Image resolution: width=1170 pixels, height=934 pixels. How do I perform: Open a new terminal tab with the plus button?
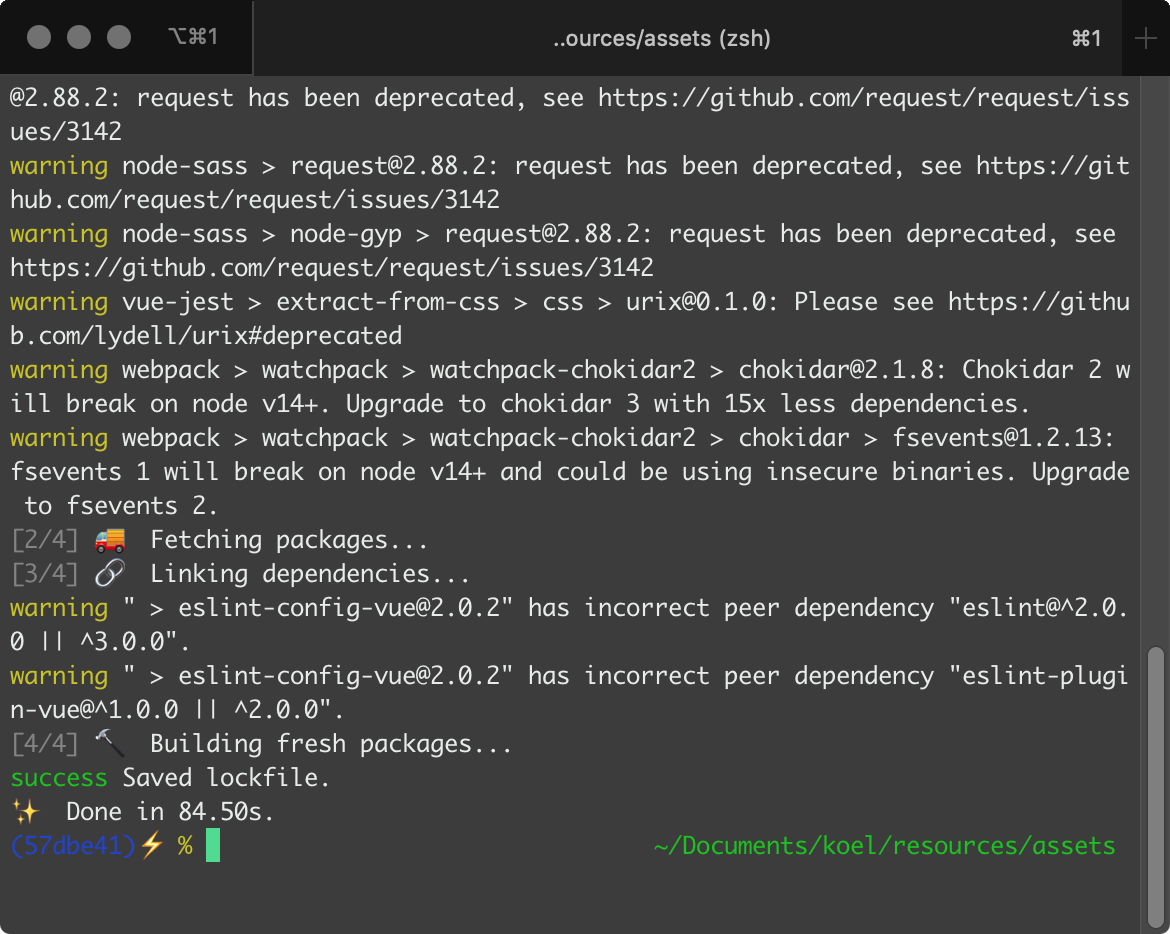pos(1148,38)
